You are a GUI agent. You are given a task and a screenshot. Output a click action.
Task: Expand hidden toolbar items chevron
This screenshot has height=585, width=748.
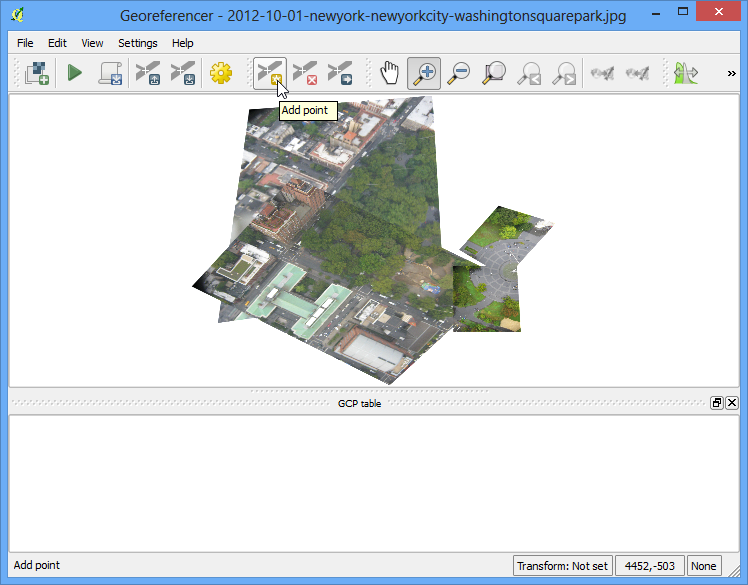(731, 73)
